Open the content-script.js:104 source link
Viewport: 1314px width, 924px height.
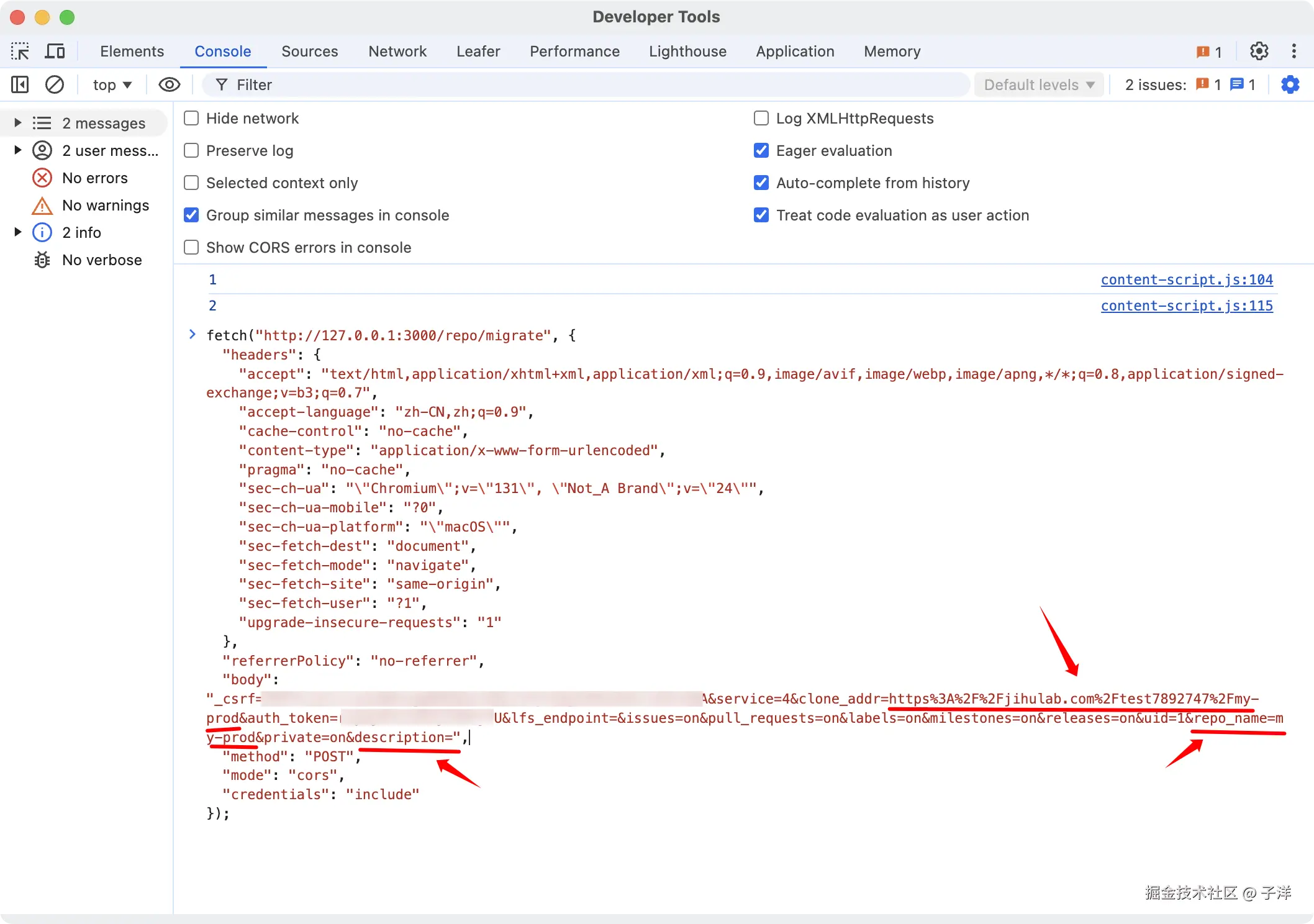point(1186,280)
